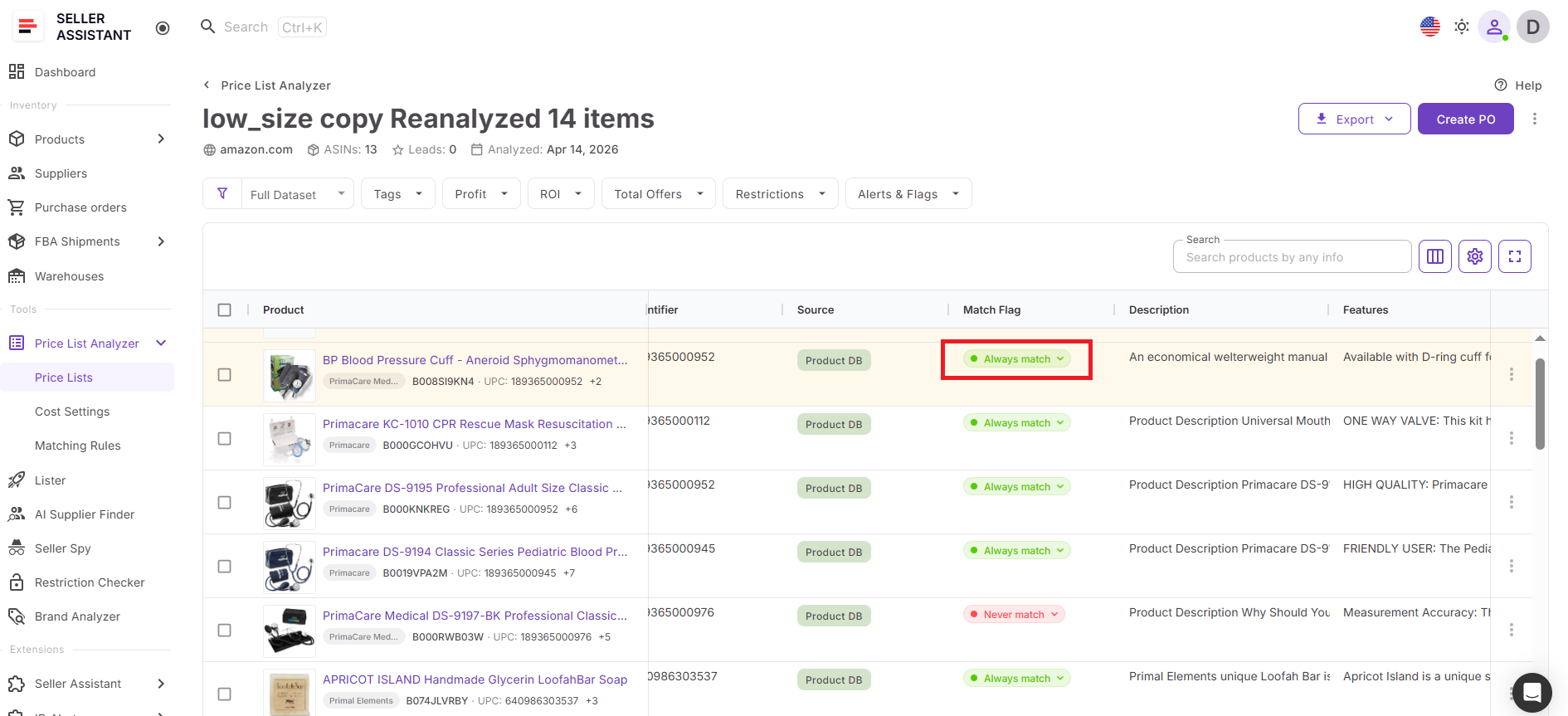1568x716 pixels.
Task: Open the APRICOT ISLAND Handmade Glycerin LoofahBar Soap link
Action: tap(475, 679)
